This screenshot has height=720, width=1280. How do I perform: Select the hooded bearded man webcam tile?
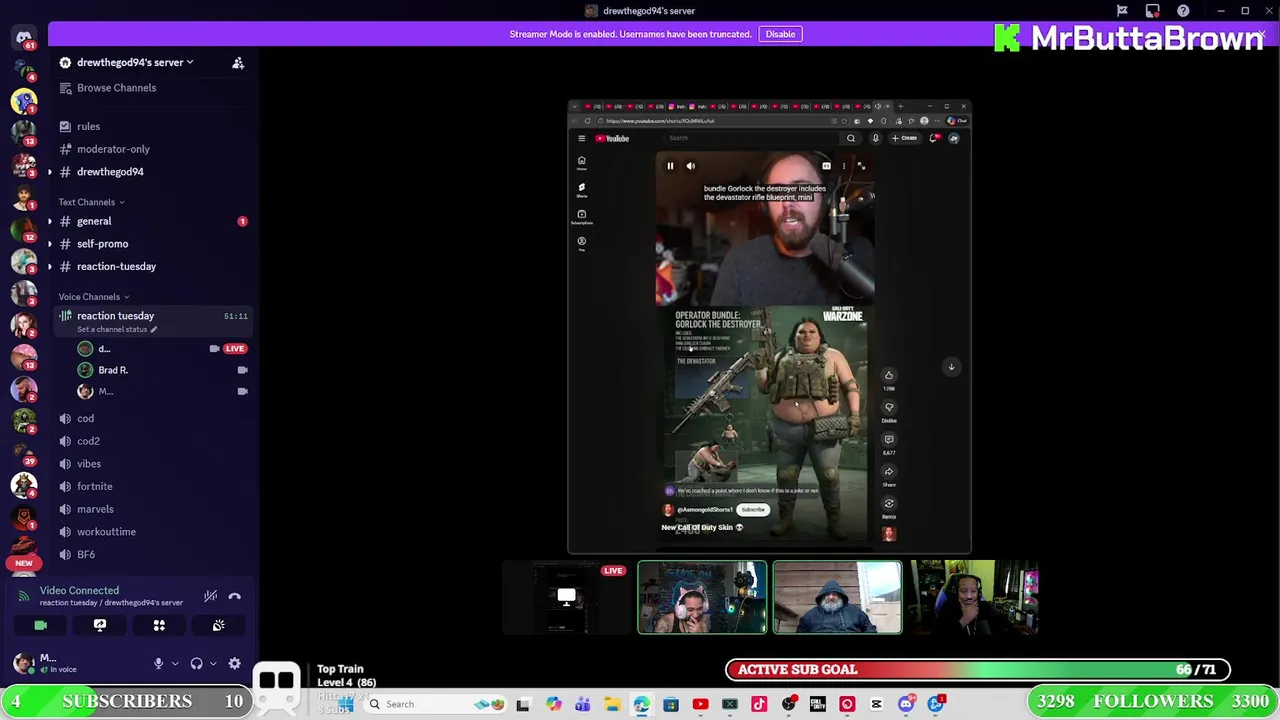click(x=837, y=598)
